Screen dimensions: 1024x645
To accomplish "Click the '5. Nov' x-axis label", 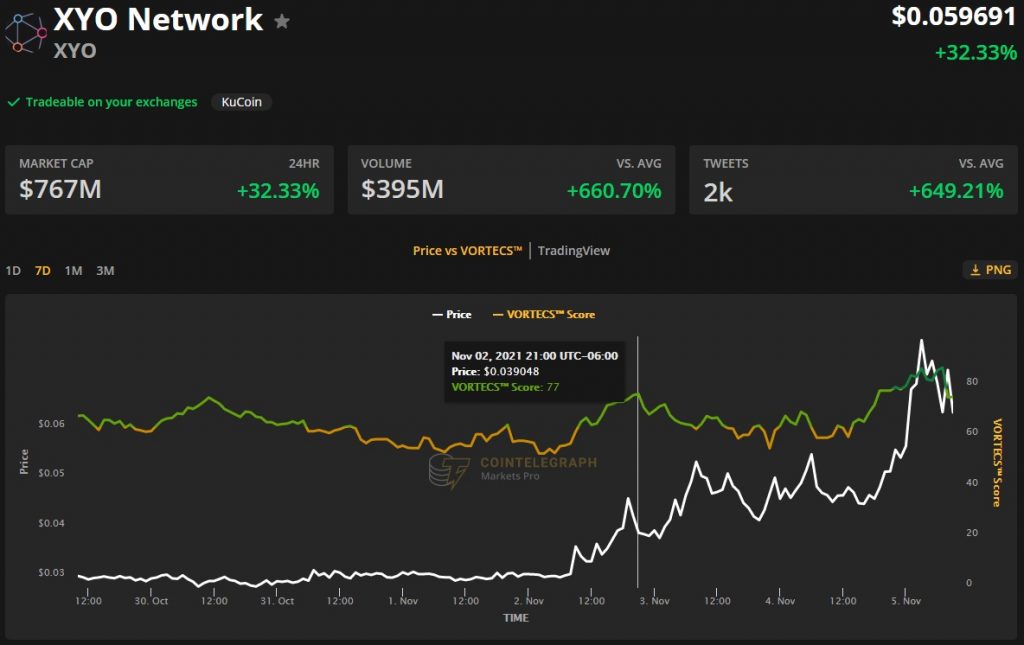I will point(906,601).
